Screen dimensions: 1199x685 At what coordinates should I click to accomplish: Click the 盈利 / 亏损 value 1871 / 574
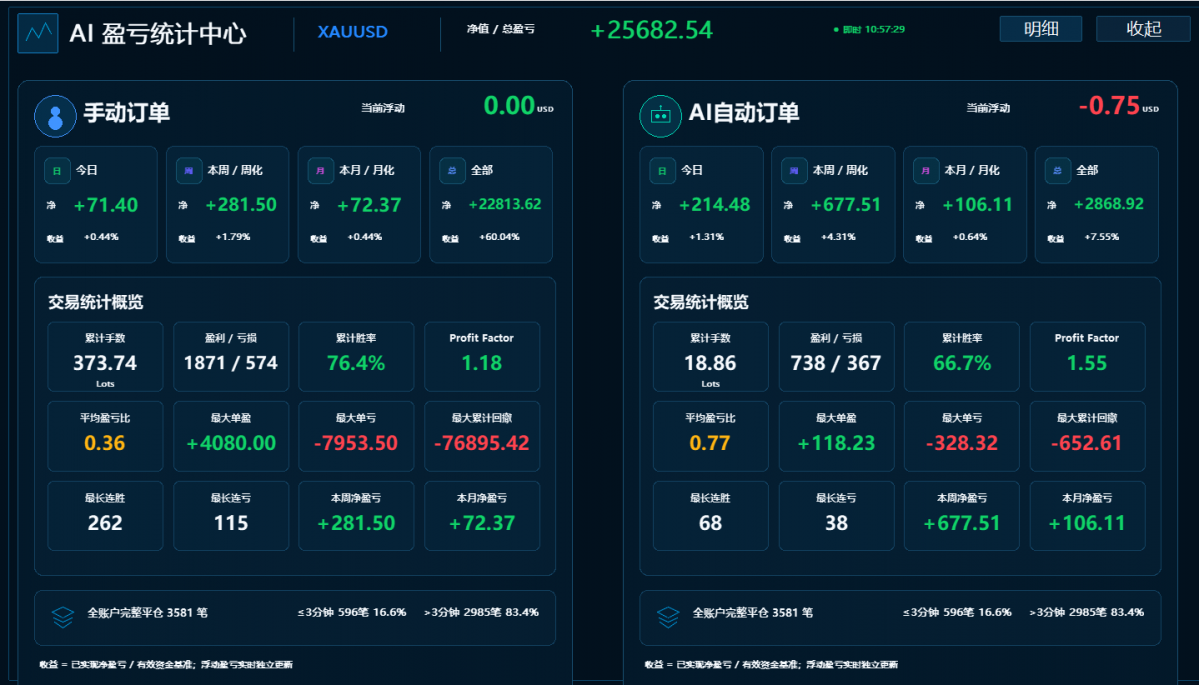(231, 363)
